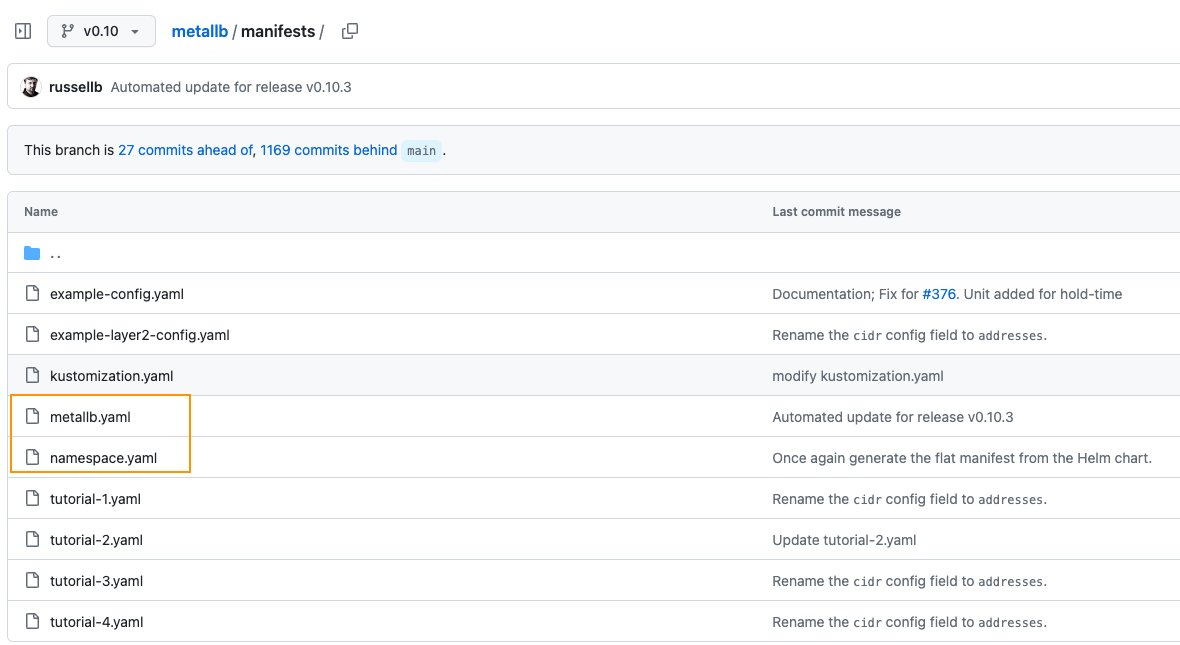Open the '..' parent directory entry
The height and width of the screenshot is (645, 1180).
(56, 254)
